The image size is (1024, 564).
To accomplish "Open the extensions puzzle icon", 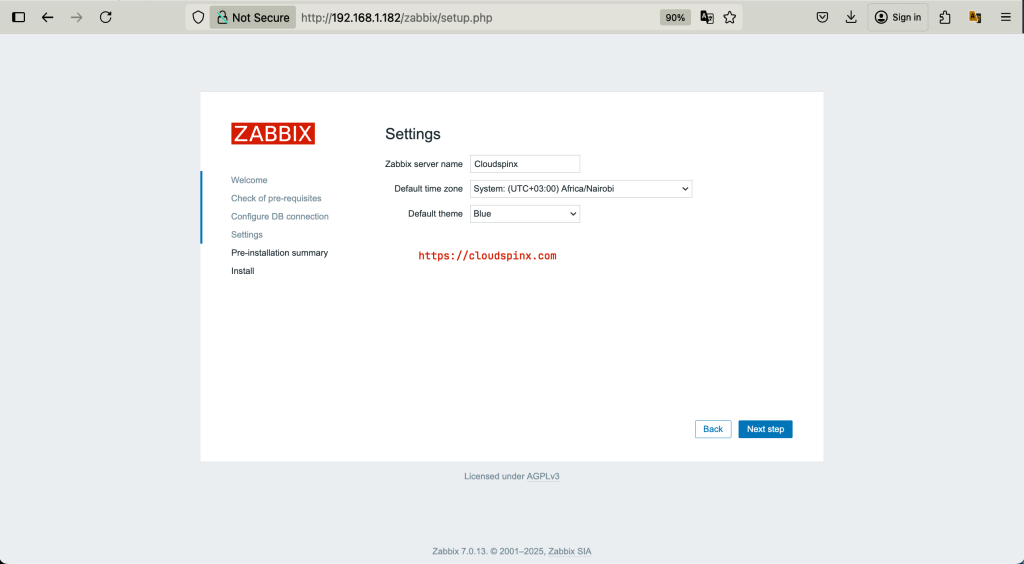I will point(945,18).
